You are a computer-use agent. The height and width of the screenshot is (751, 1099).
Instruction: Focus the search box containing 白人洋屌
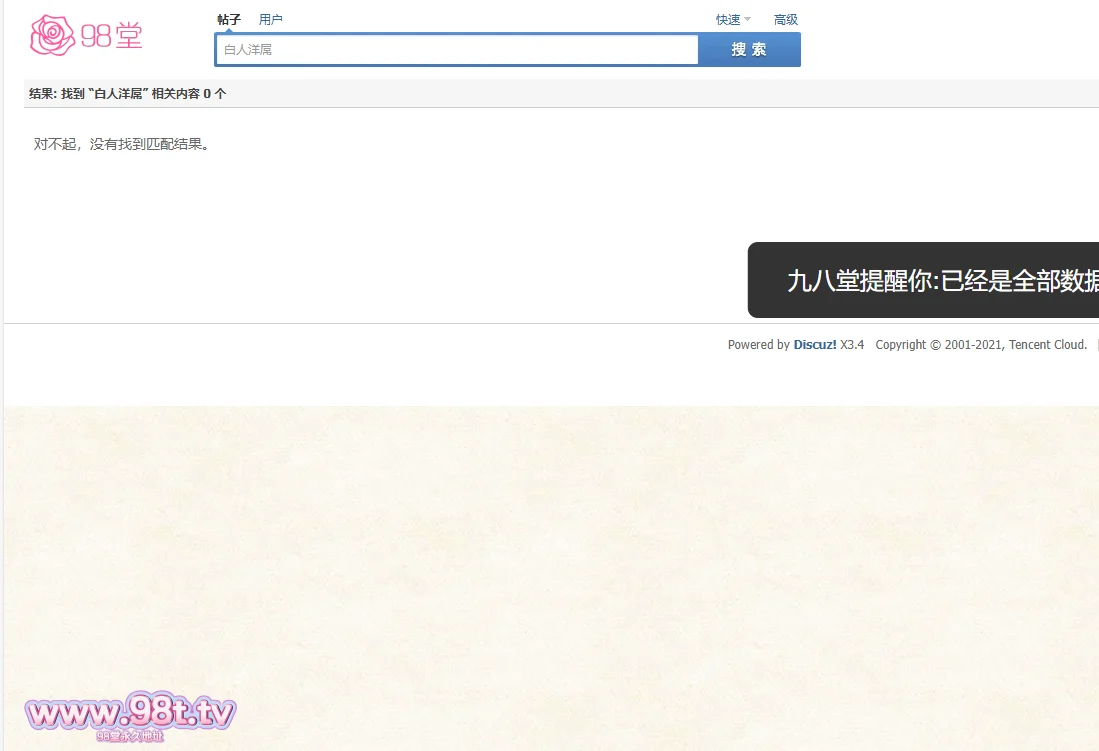(x=456, y=49)
